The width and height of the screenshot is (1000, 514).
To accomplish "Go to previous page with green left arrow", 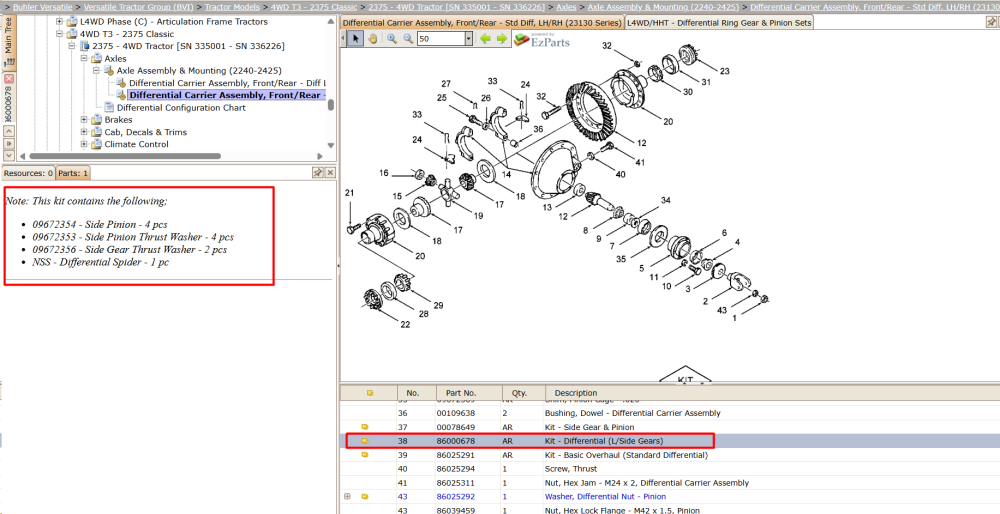I will (485, 39).
